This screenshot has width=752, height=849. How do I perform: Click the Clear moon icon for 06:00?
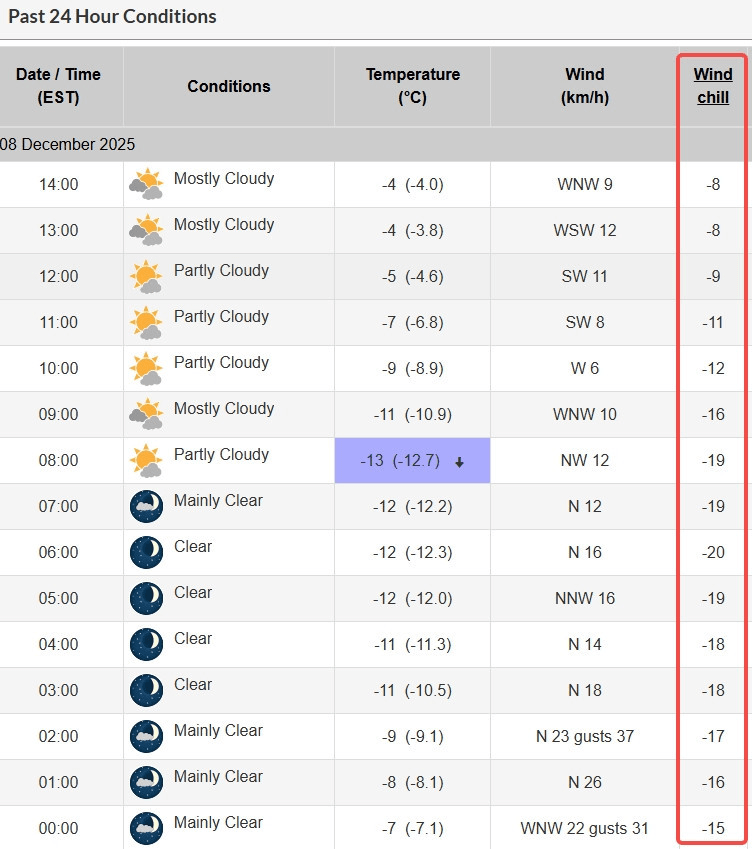[146, 553]
